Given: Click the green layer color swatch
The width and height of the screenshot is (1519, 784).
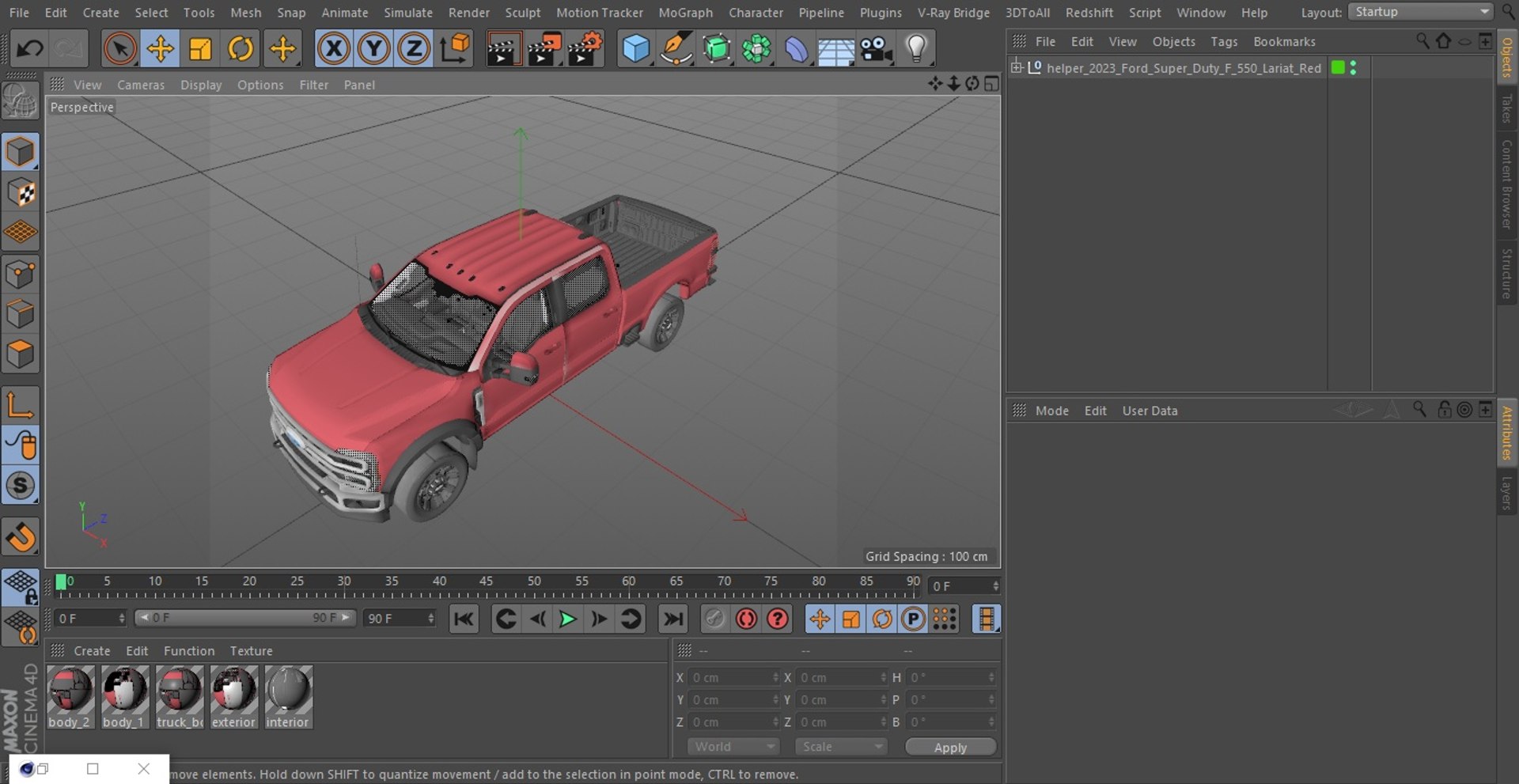Looking at the screenshot, I should 1338,68.
